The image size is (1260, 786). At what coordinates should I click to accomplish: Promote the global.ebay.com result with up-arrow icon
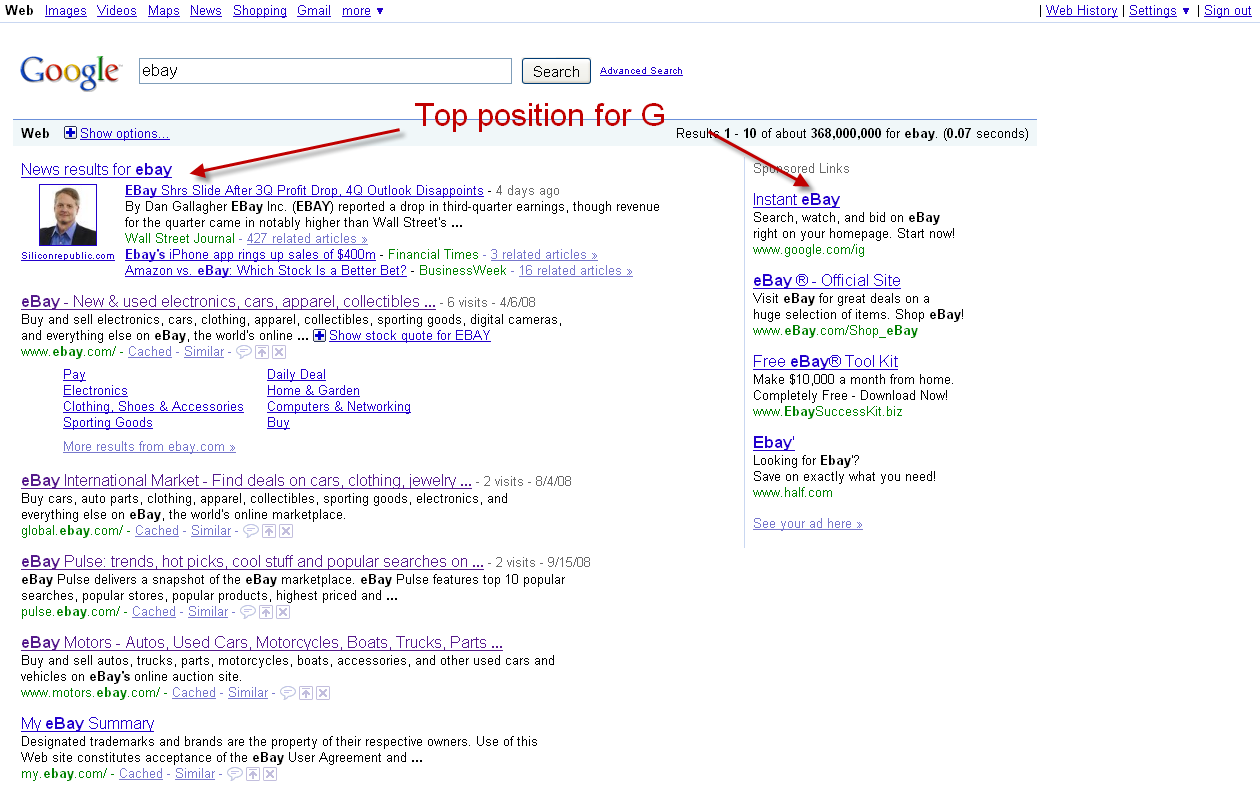pos(269,531)
